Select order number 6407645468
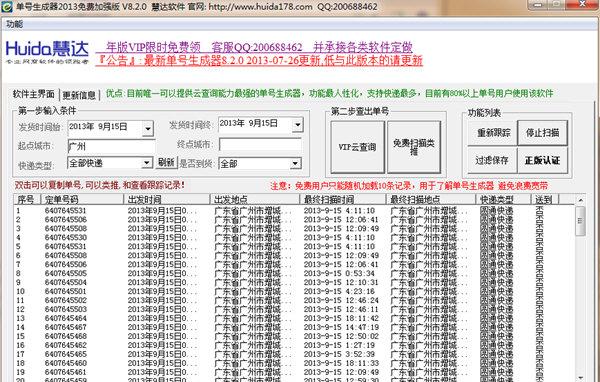600x382 pixels. coord(66,336)
